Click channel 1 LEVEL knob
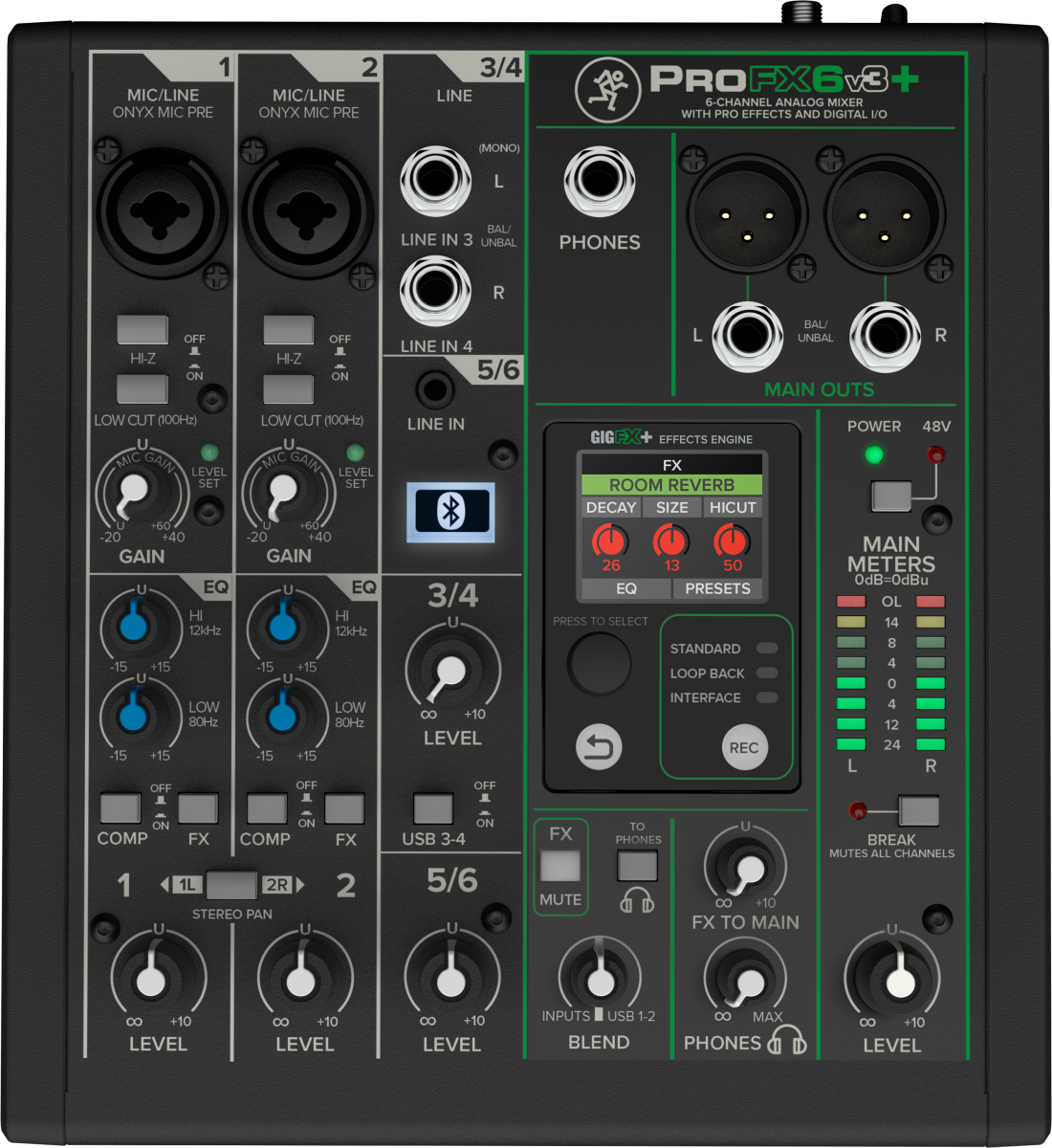The width and height of the screenshot is (1052, 1148). (x=151, y=980)
